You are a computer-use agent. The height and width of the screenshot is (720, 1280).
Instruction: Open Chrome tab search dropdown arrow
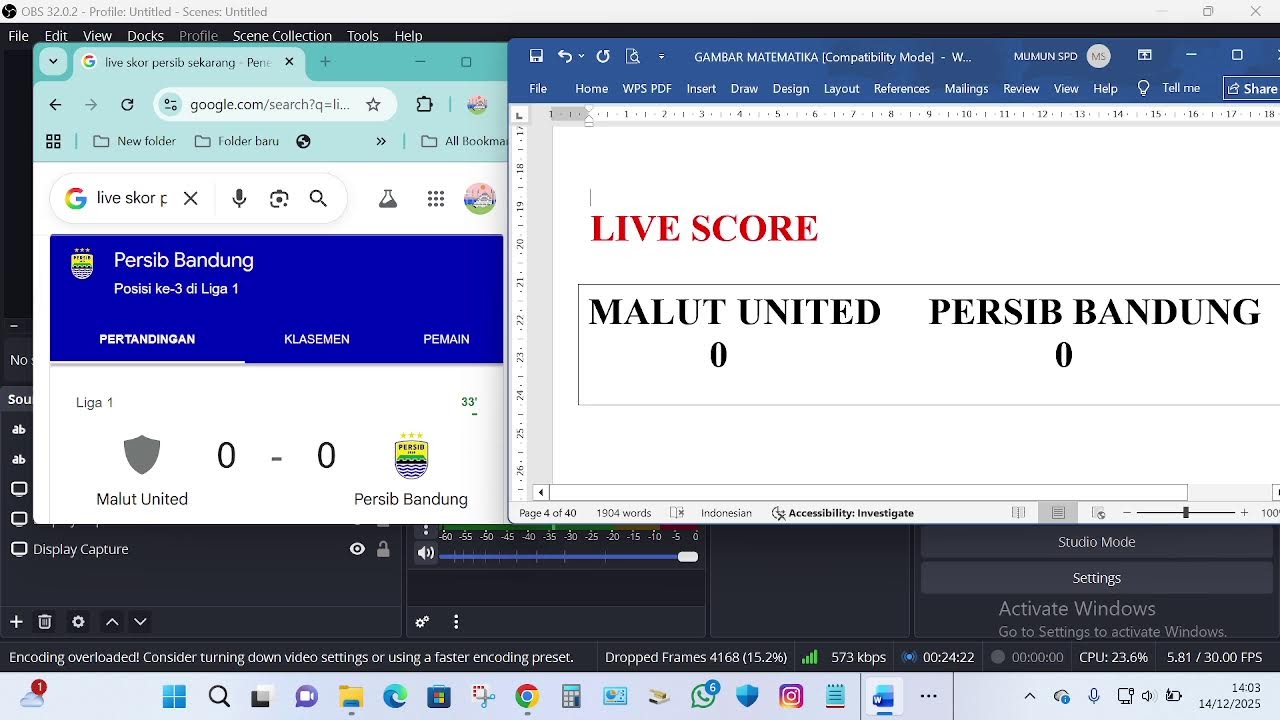pyautogui.click(x=53, y=62)
